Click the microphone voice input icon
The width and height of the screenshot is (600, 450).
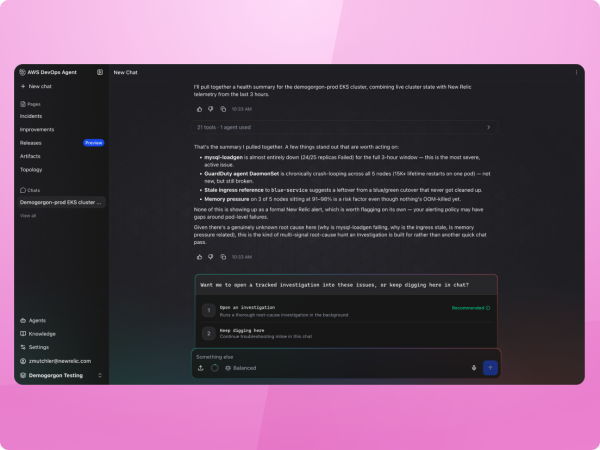[x=474, y=368]
